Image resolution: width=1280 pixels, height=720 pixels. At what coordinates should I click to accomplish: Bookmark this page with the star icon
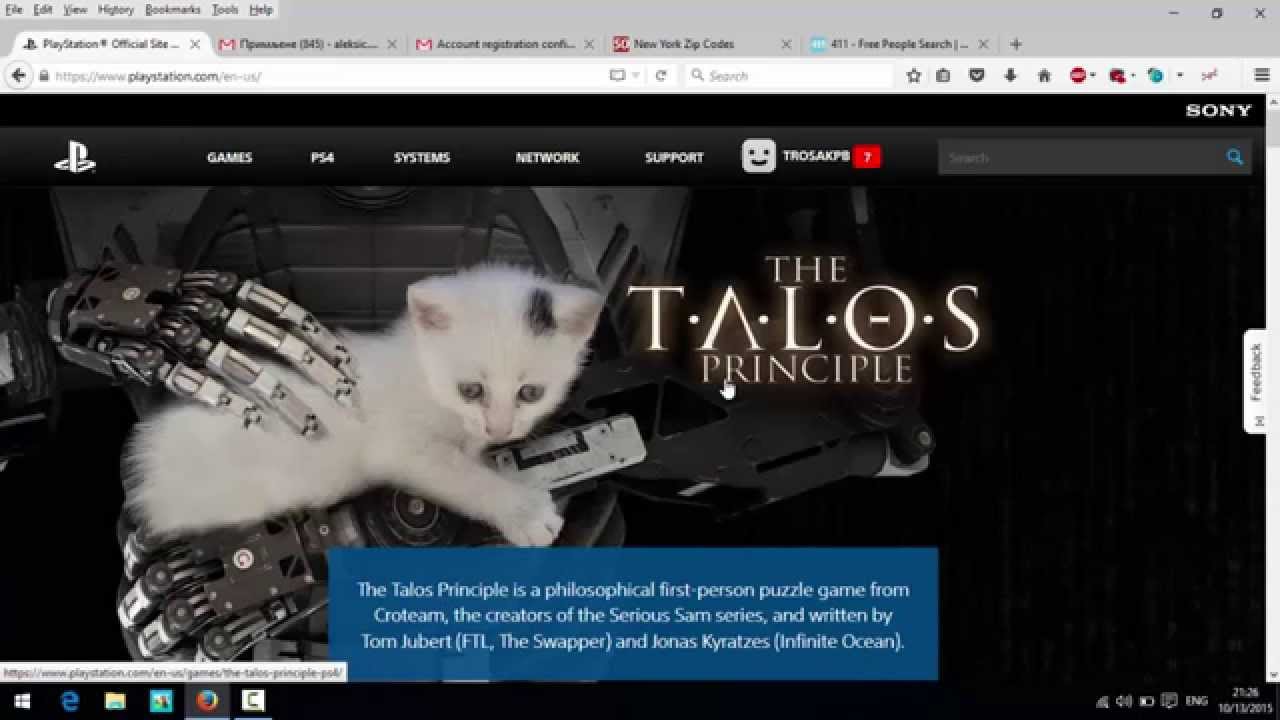click(x=913, y=76)
